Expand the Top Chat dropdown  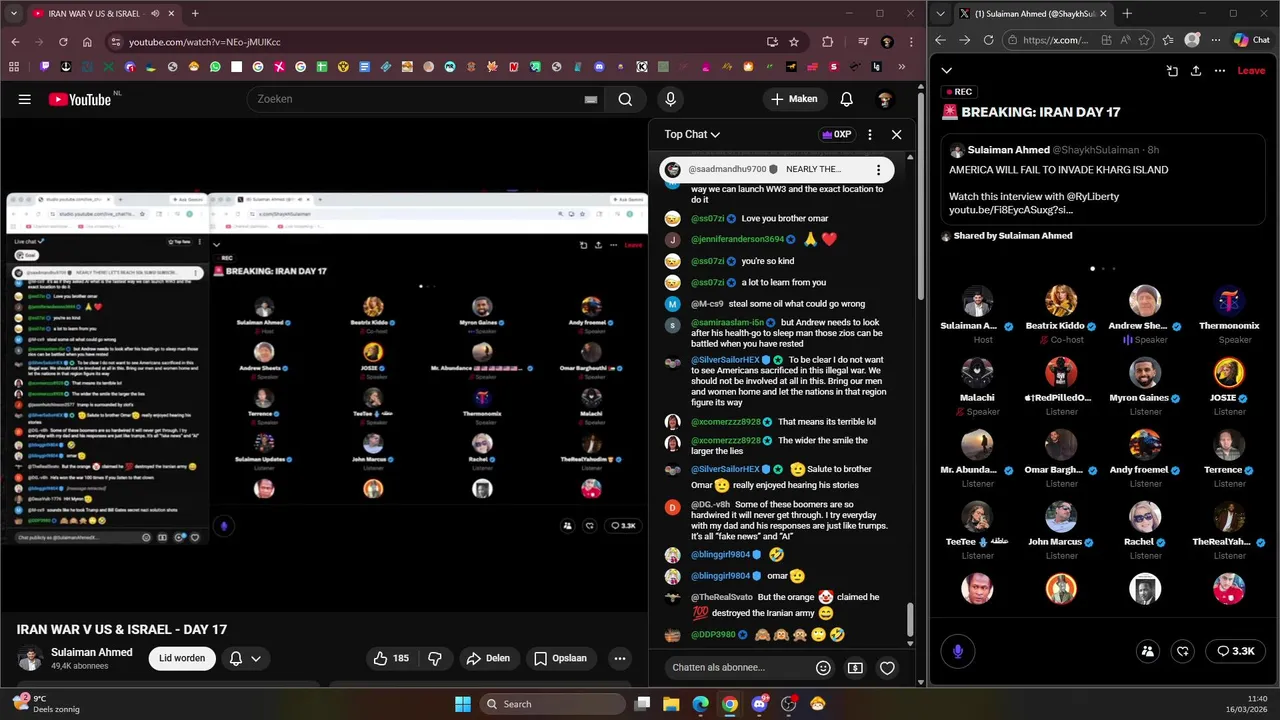coord(692,134)
